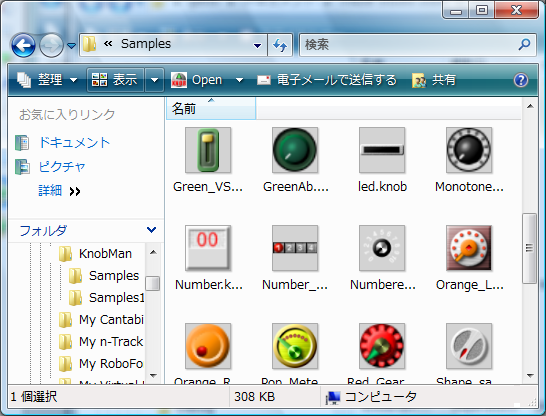Select the Red_Gear knob file icon
The image size is (546, 416).
click(x=382, y=346)
